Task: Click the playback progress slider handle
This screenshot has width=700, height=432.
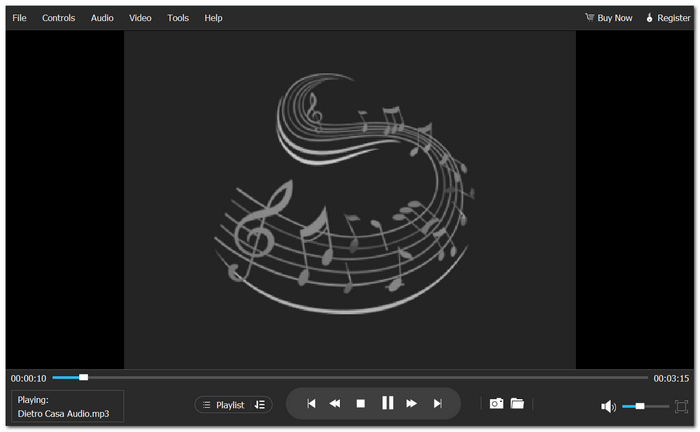Action: click(83, 378)
